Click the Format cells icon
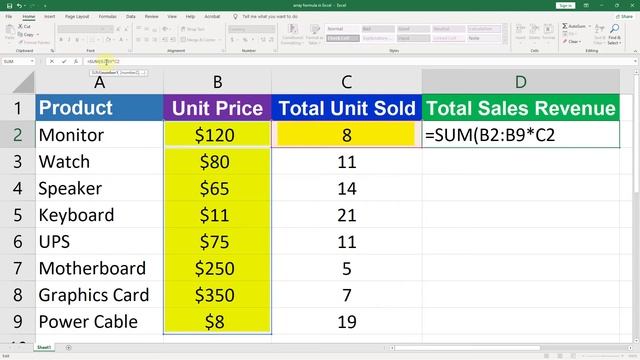This screenshot has height=360, width=640. (549, 29)
